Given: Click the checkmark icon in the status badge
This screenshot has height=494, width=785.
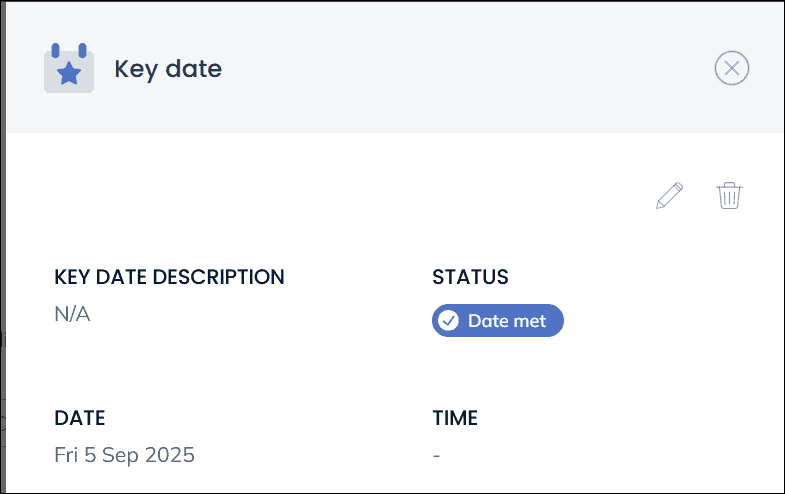Looking at the screenshot, I should pyautogui.click(x=449, y=321).
